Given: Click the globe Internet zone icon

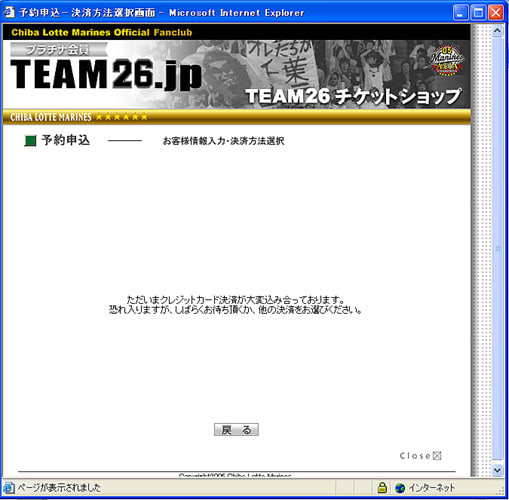Looking at the screenshot, I should (400, 488).
